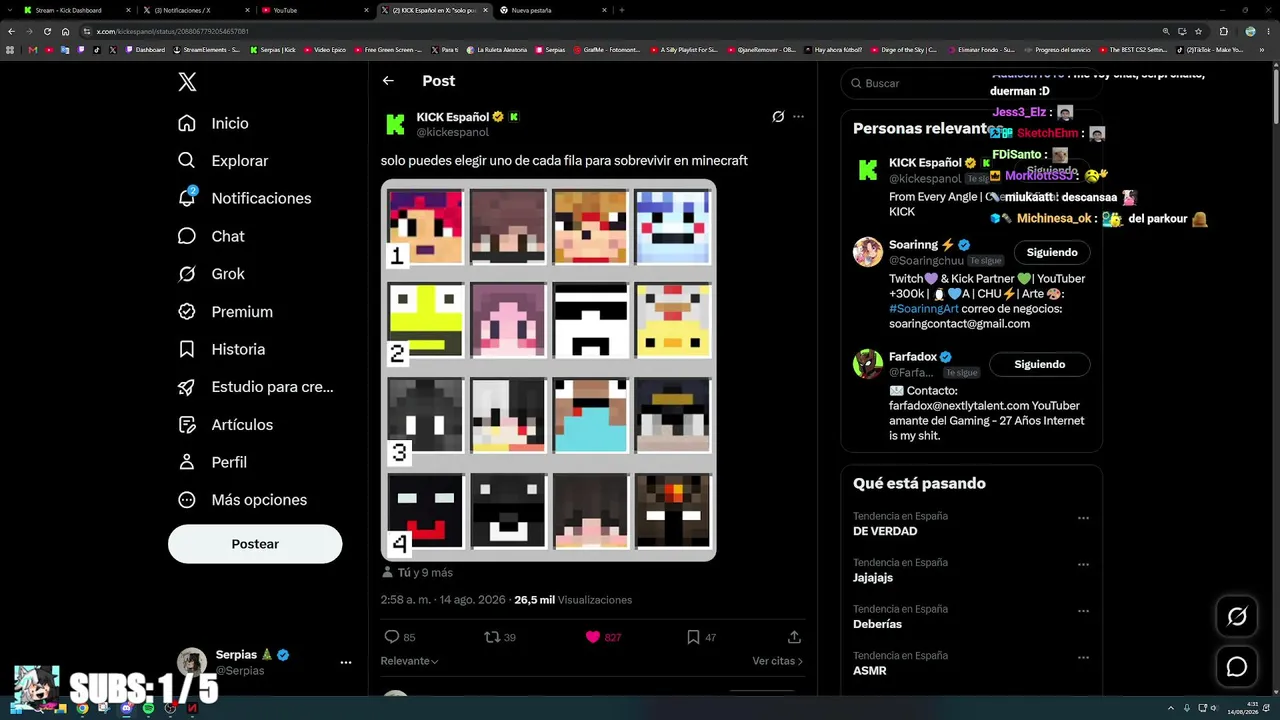Open the #SoaringArt hashtag link
The width and height of the screenshot is (1280, 720).
pyautogui.click(x=926, y=309)
